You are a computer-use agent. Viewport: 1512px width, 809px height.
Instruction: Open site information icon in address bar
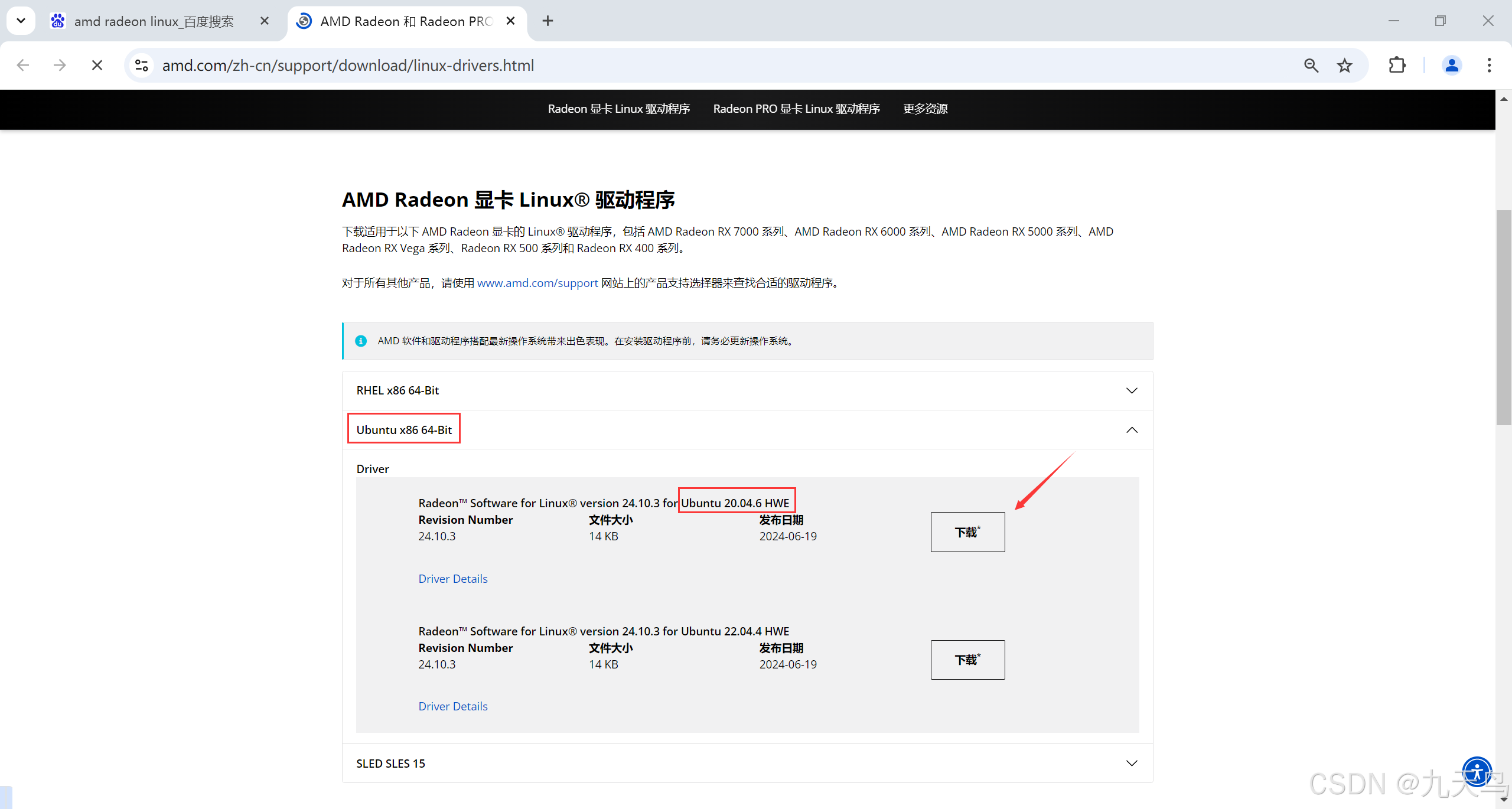click(142, 65)
